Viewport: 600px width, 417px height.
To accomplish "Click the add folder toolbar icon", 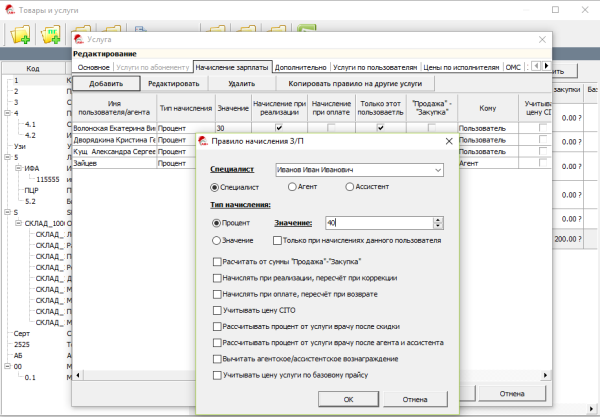I will pos(21,35).
